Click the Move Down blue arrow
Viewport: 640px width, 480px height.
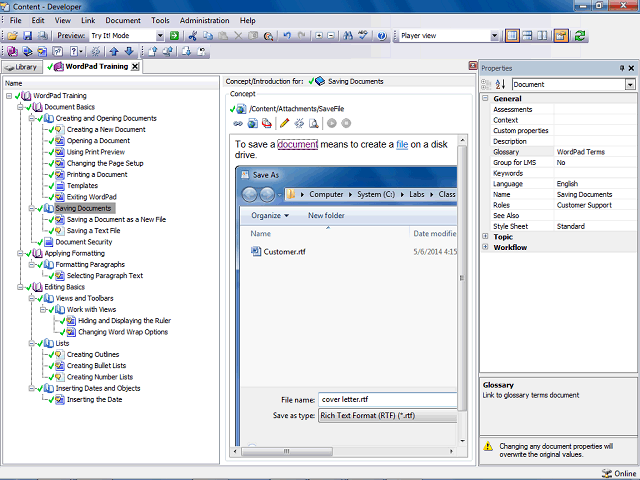coord(129,51)
